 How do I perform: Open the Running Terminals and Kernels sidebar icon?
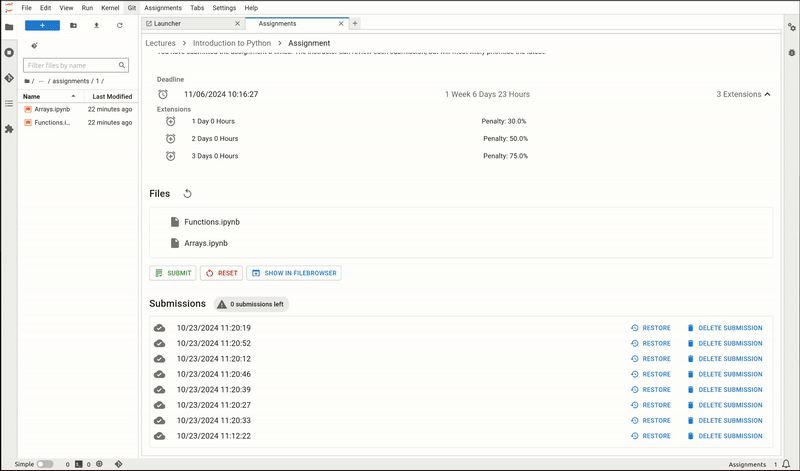point(9,53)
